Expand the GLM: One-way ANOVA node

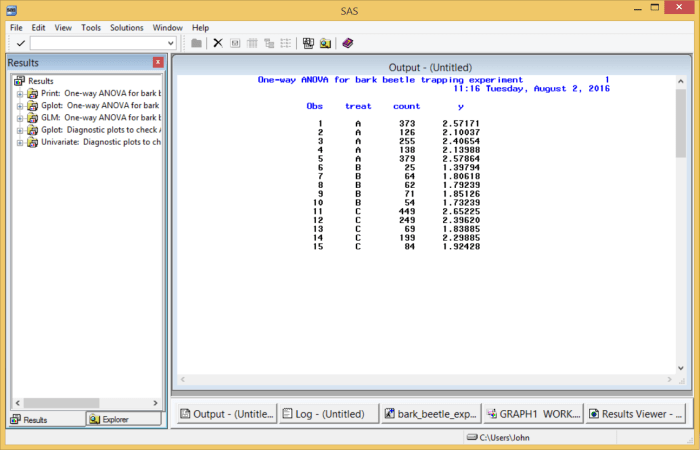(20, 118)
